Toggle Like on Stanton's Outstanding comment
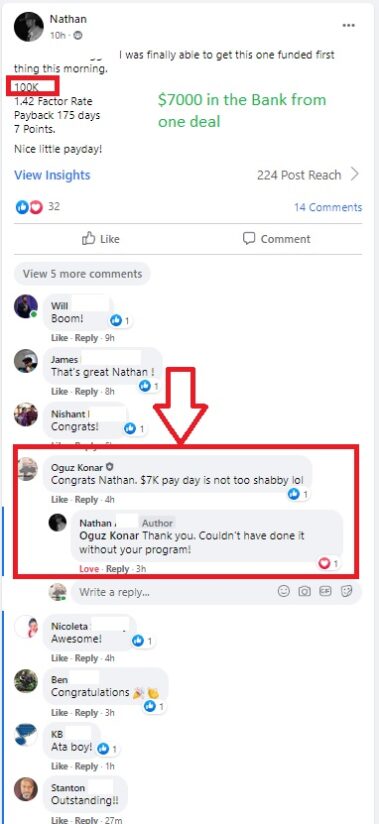 (59, 820)
